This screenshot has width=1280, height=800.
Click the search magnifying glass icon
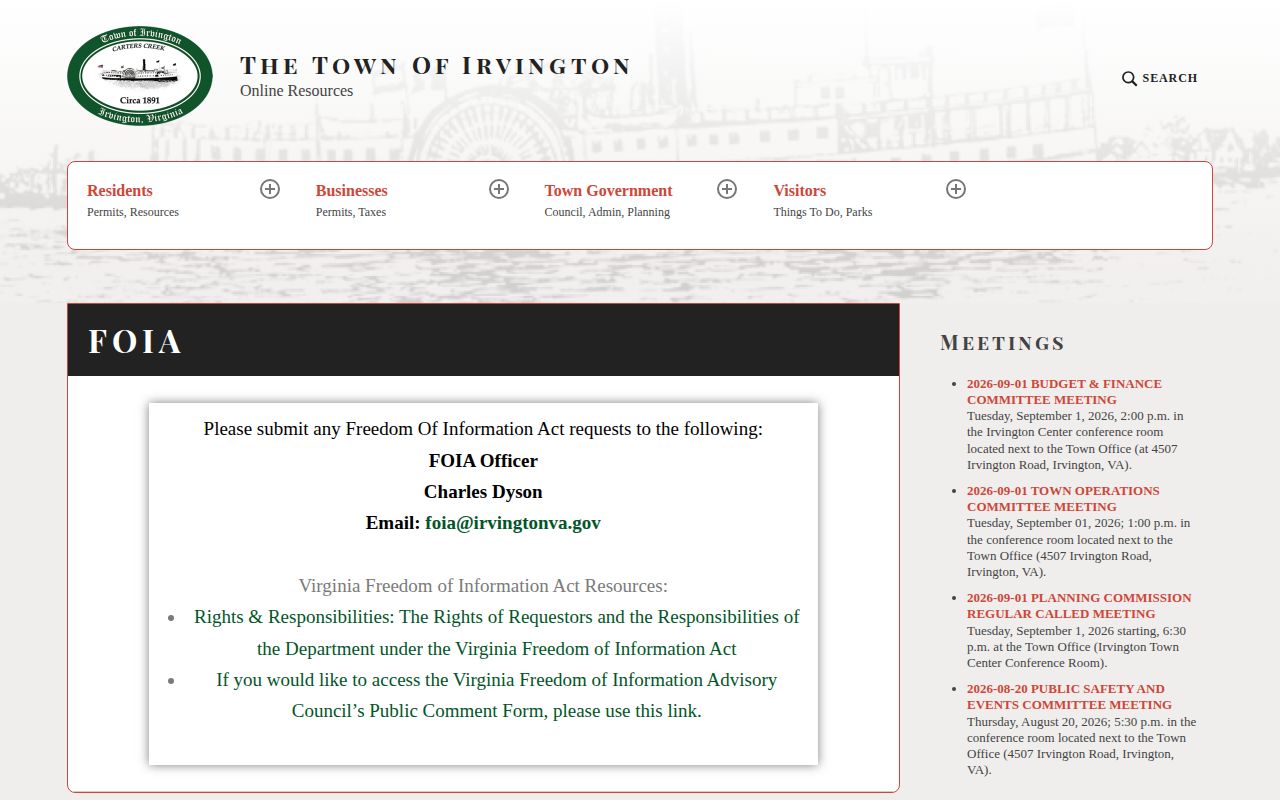point(1129,78)
